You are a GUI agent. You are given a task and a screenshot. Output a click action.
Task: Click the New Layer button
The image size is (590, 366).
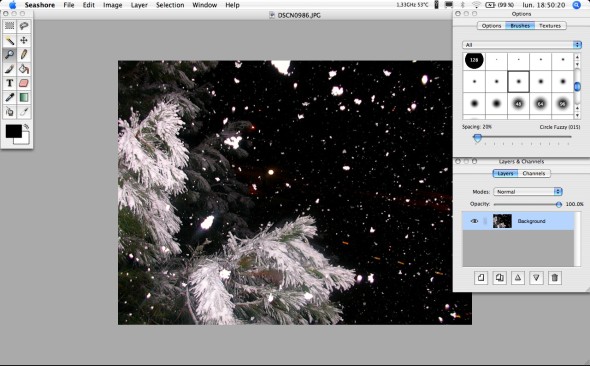pos(481,278)
